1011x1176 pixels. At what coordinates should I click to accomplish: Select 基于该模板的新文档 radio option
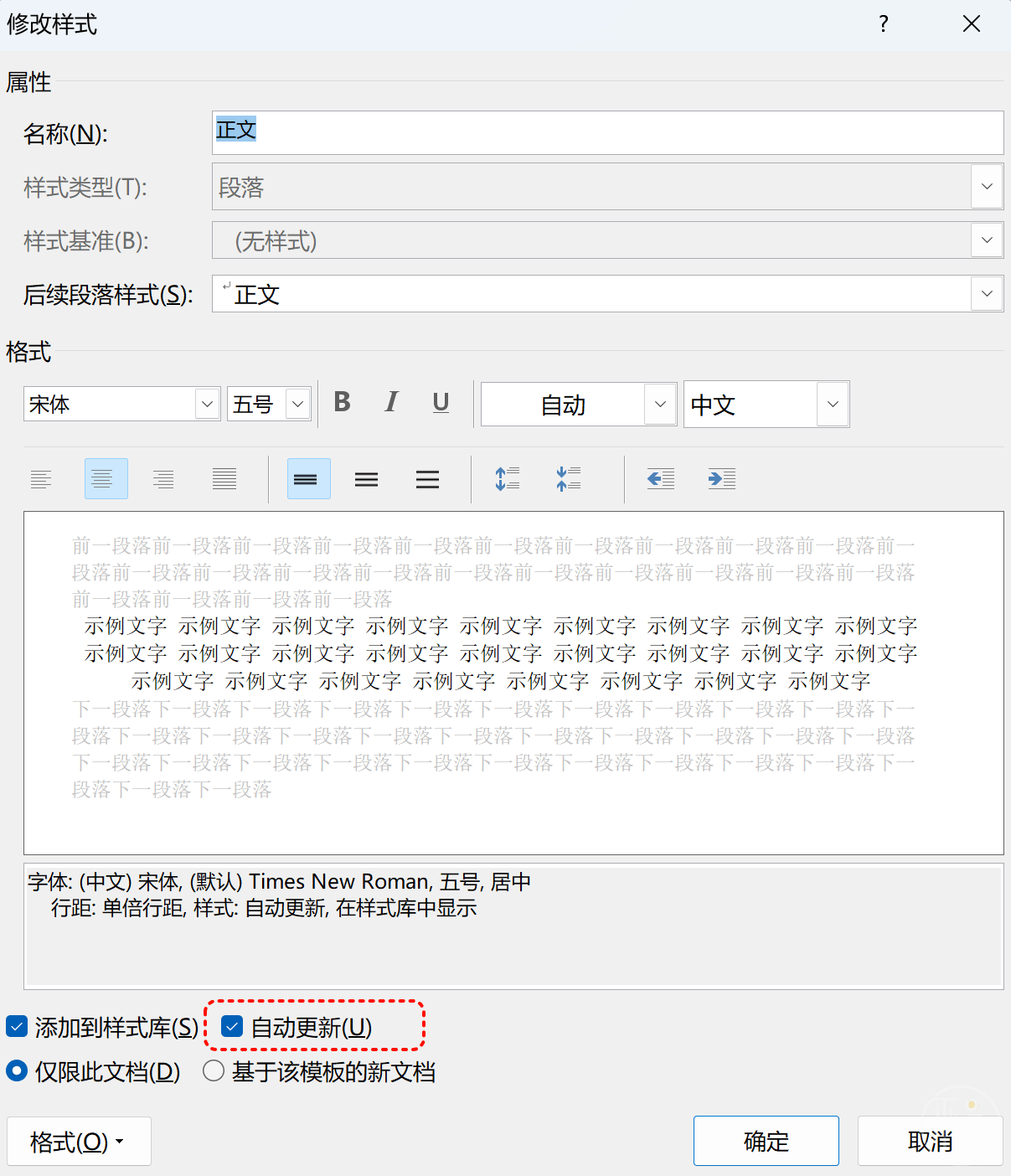(214, 1071)
